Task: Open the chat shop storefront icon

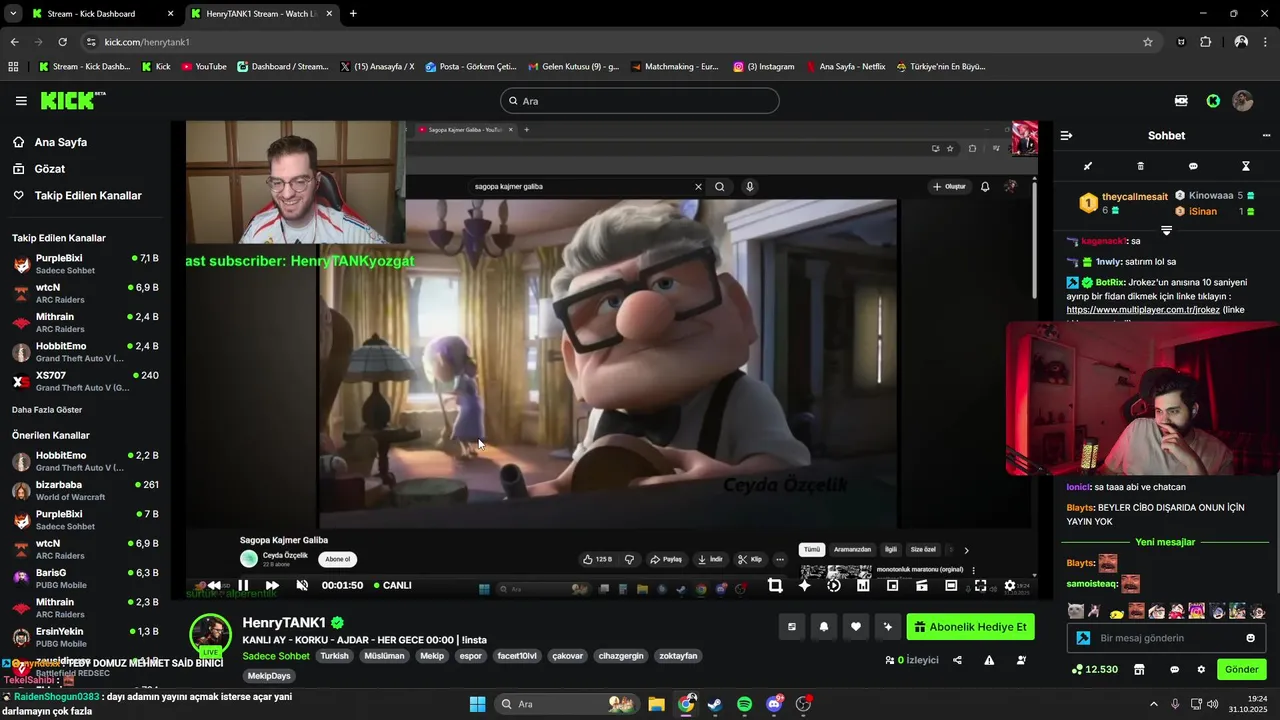Action: coord(1139,669)
